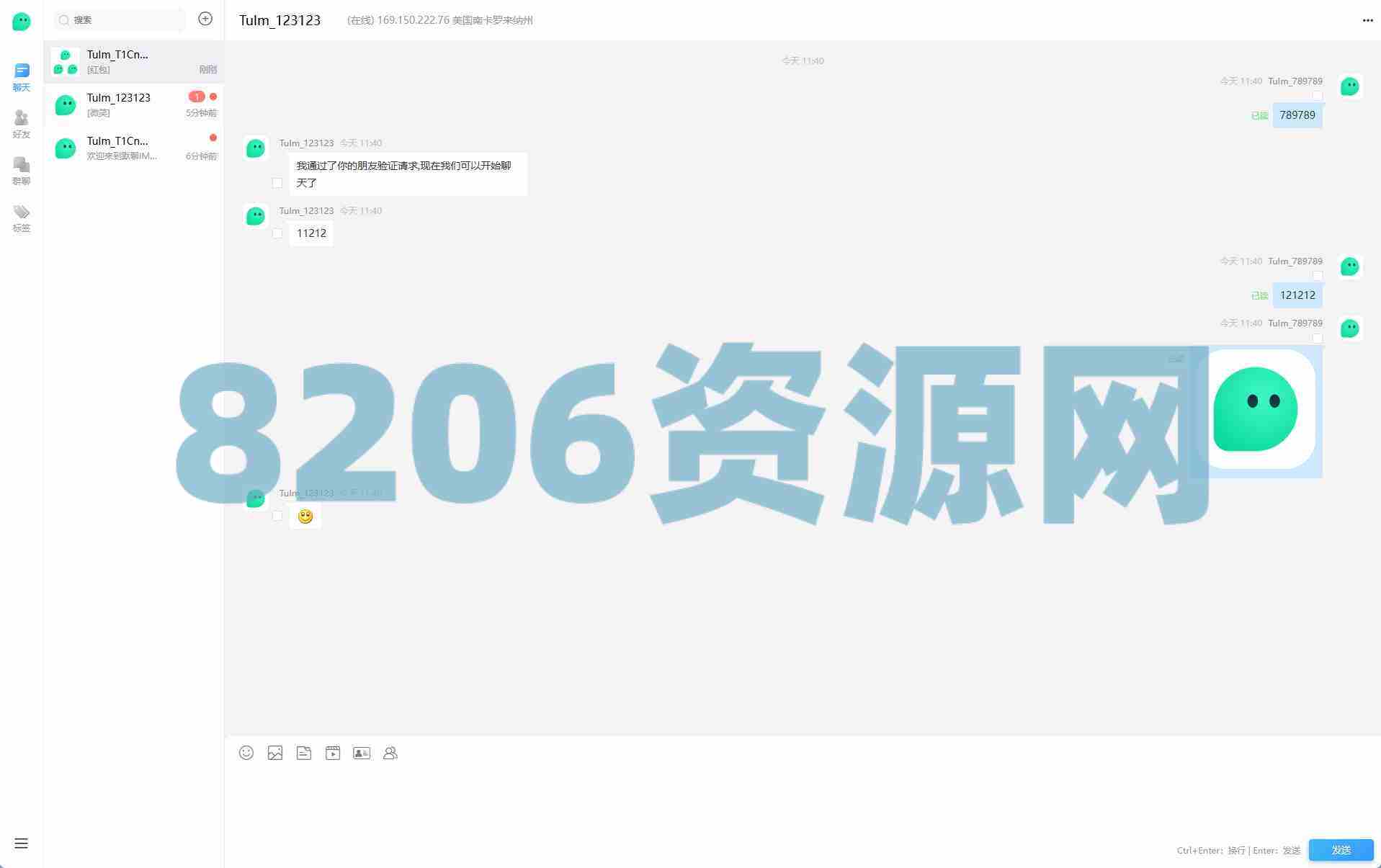This screenshot has height=868, width=1381.
Task: Click the search input field
Action: [120, 19]
